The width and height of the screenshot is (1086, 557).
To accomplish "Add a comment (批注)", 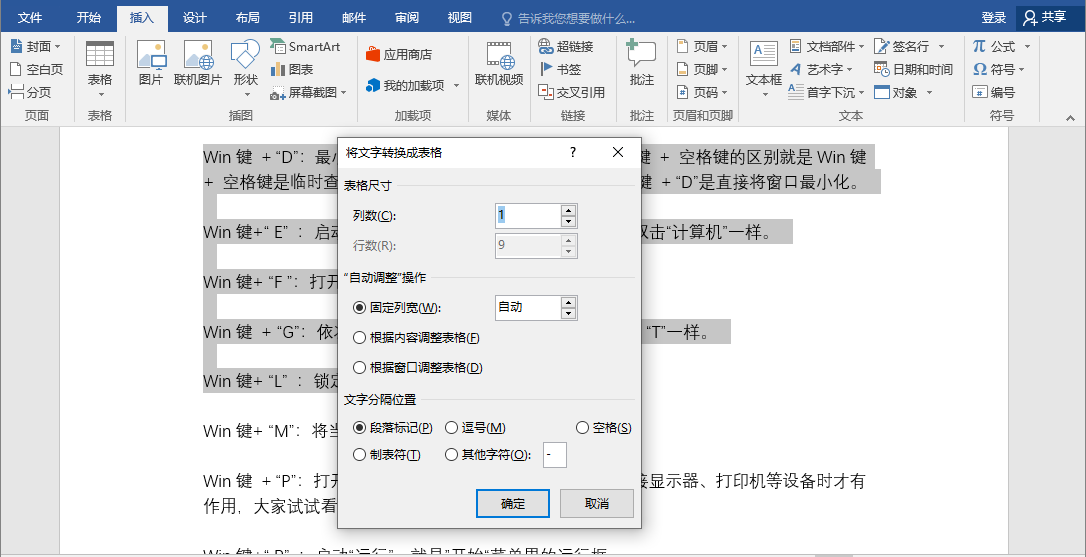I will pos(641,63).
